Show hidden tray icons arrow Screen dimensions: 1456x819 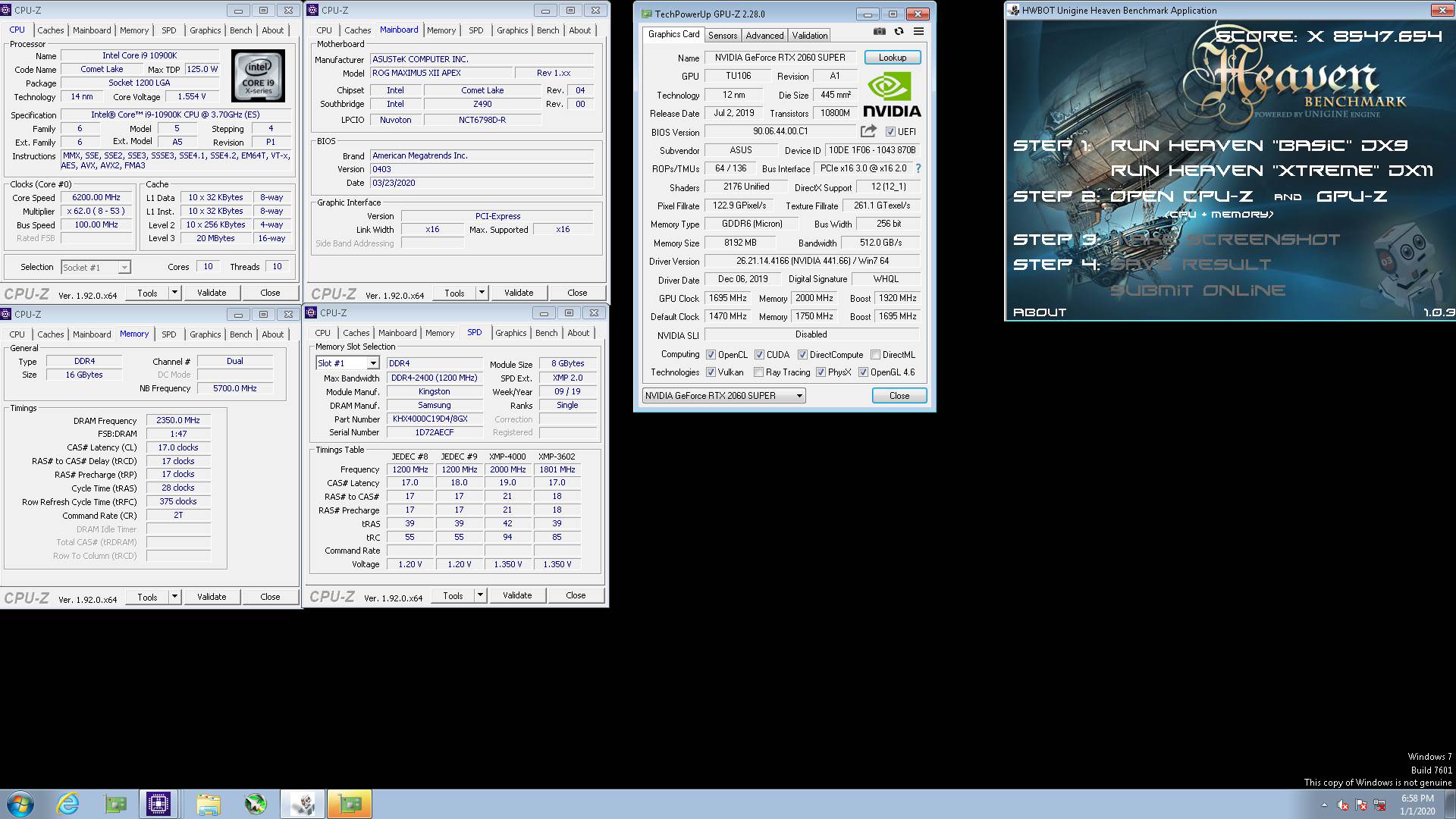(1325, 805)
